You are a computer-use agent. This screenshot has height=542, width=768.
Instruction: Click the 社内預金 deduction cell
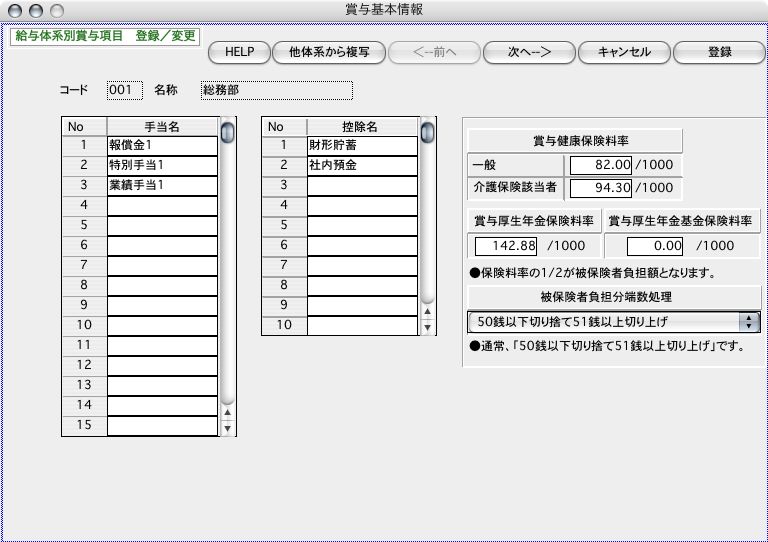362,165
